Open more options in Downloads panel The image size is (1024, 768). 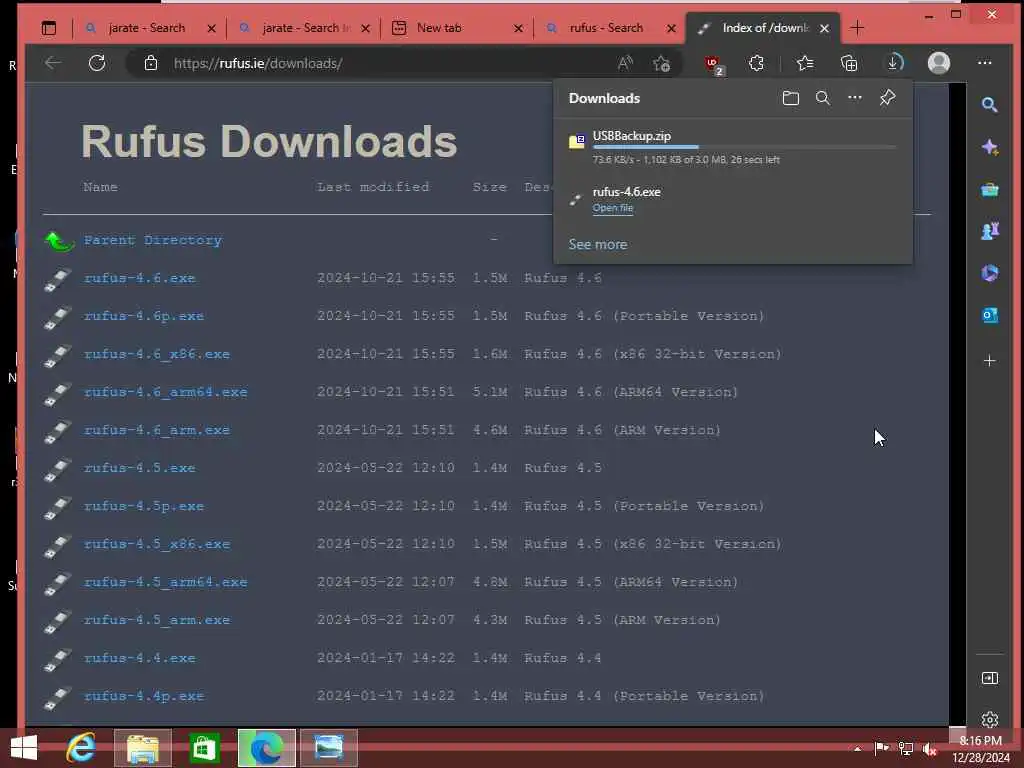point(854,98)
